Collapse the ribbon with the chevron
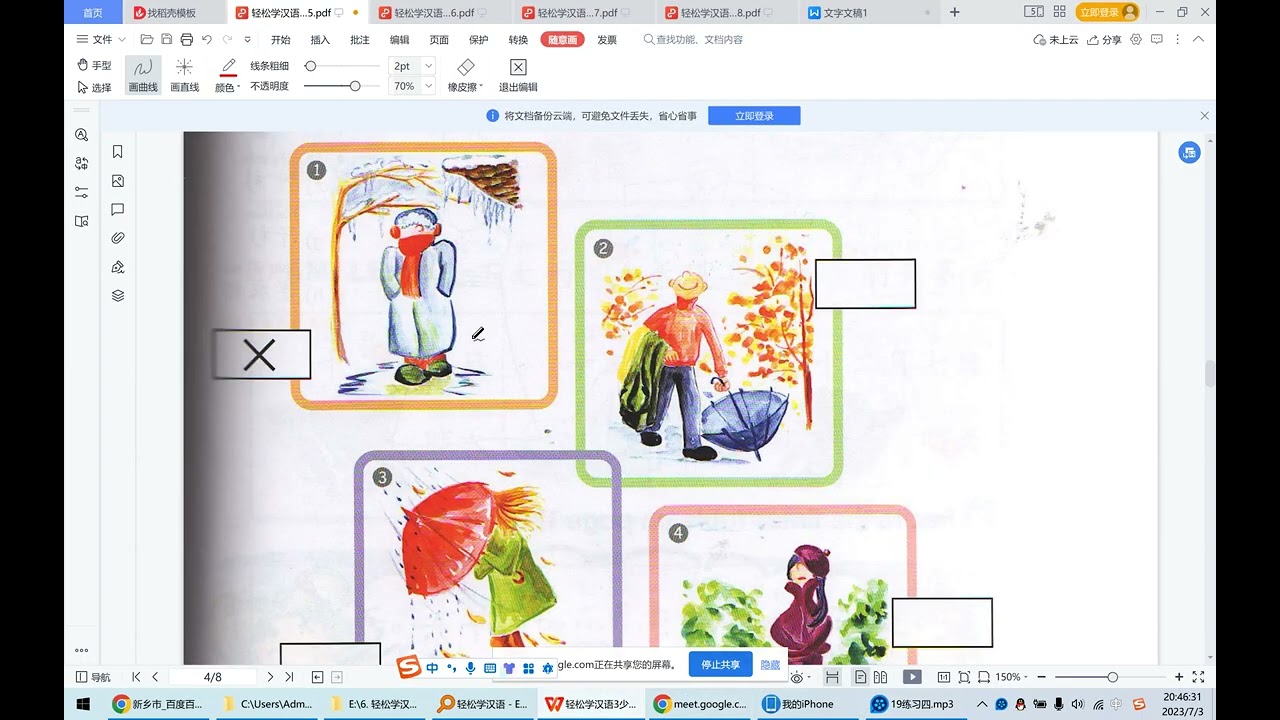Image resolution: width=1280 pixels, height=720 pixels. 1198,39
